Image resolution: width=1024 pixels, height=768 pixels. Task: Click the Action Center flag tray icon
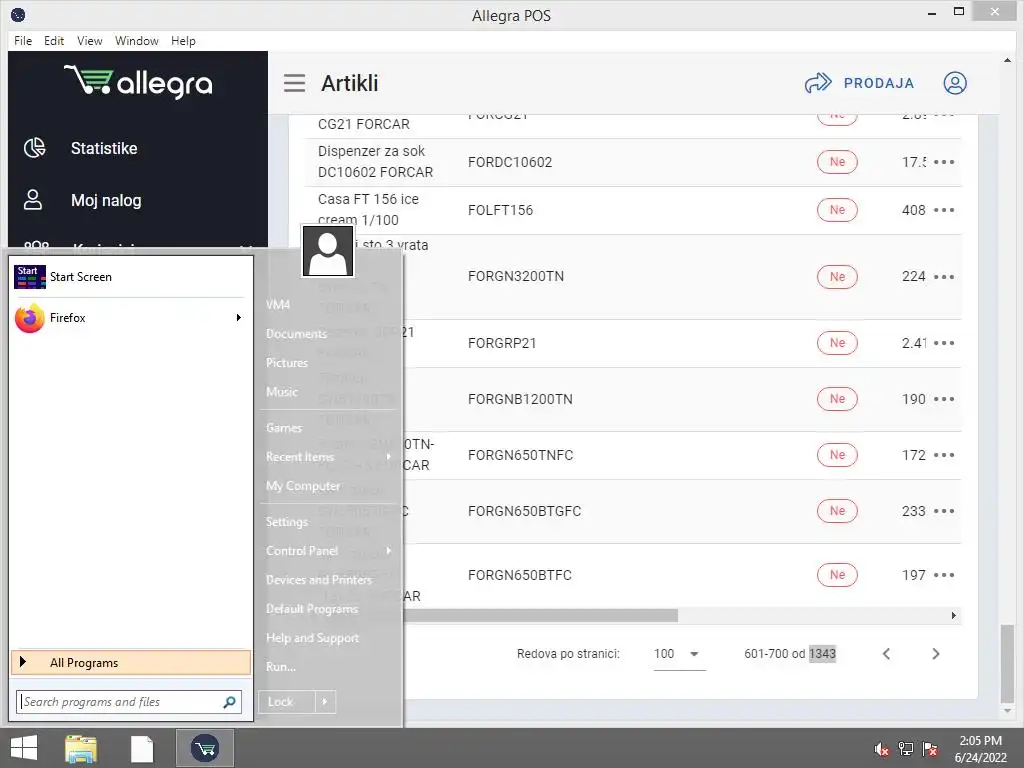[x=930, y=749]
